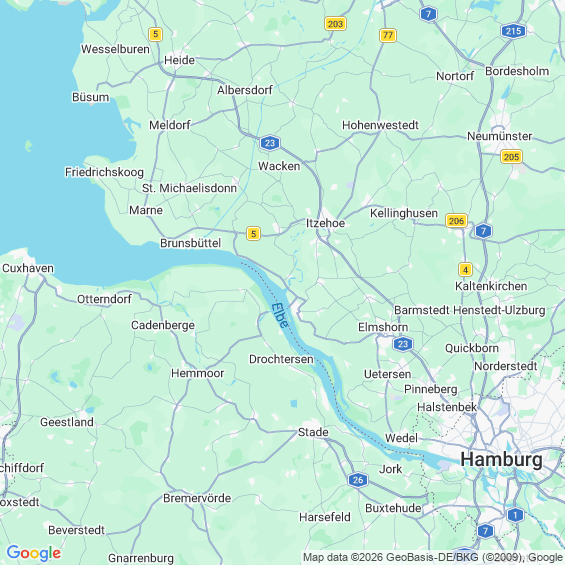Click the Google logo
565x565 pixels.
click(34, 553)
